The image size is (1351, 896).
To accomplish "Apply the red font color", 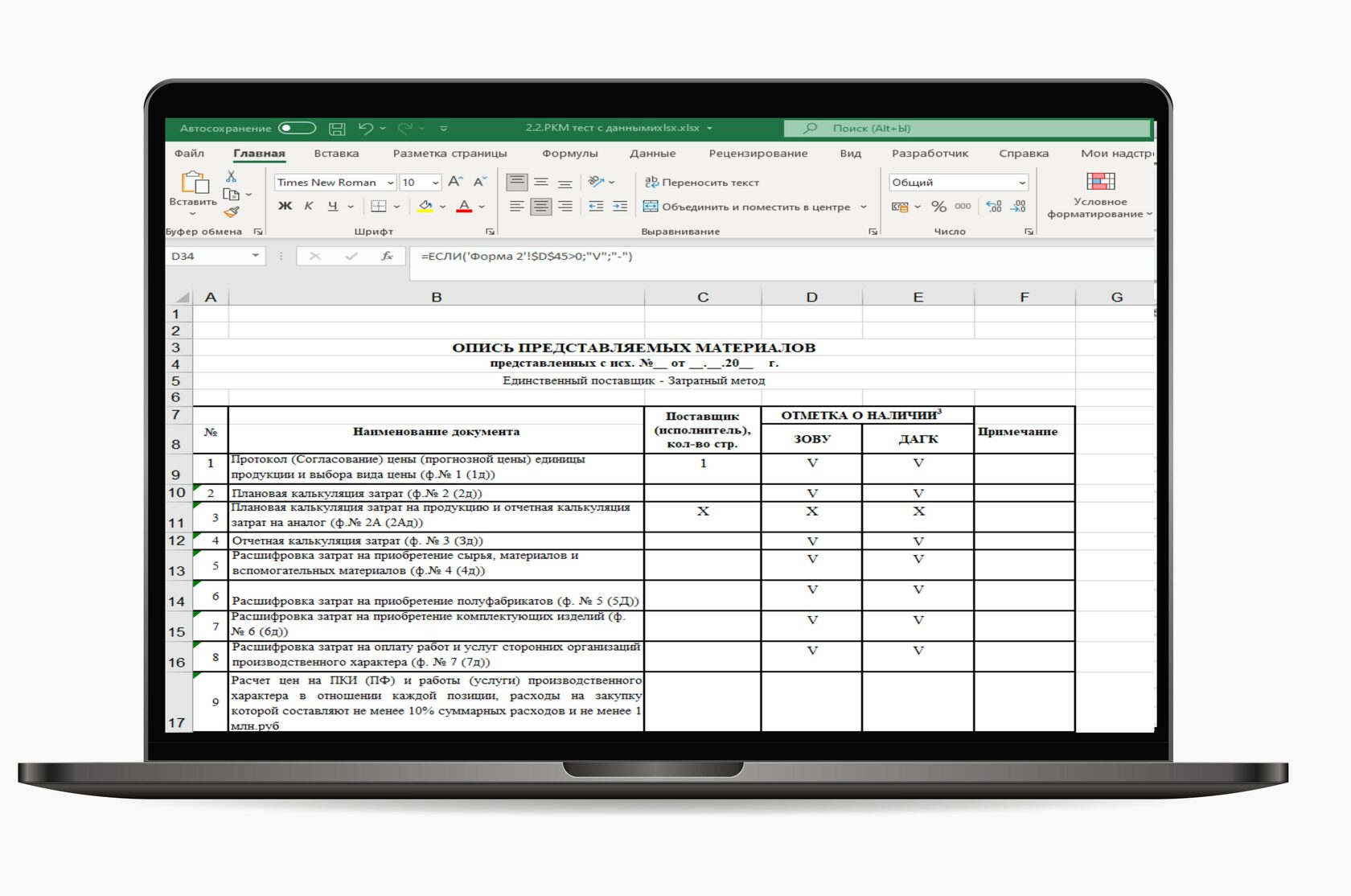I will [x=464, y=207].
